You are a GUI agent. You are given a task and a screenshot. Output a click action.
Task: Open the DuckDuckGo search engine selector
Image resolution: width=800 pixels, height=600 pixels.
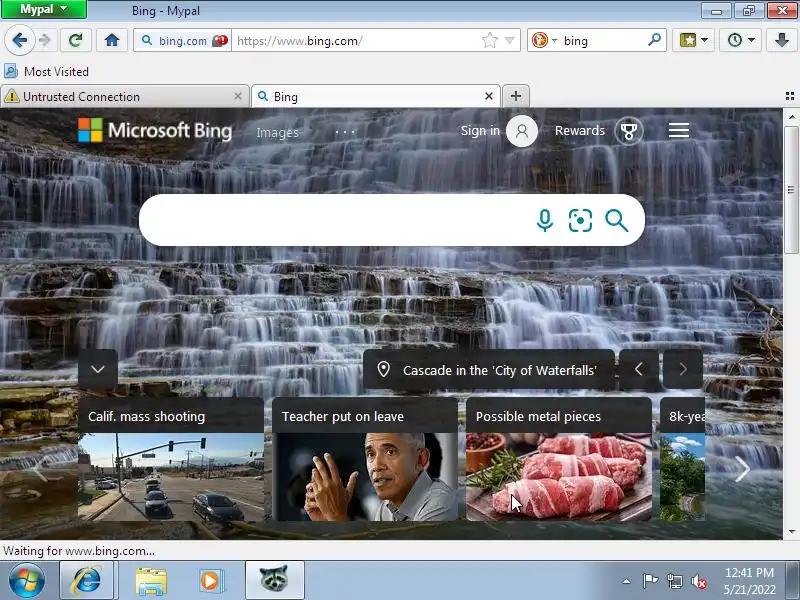543,40
